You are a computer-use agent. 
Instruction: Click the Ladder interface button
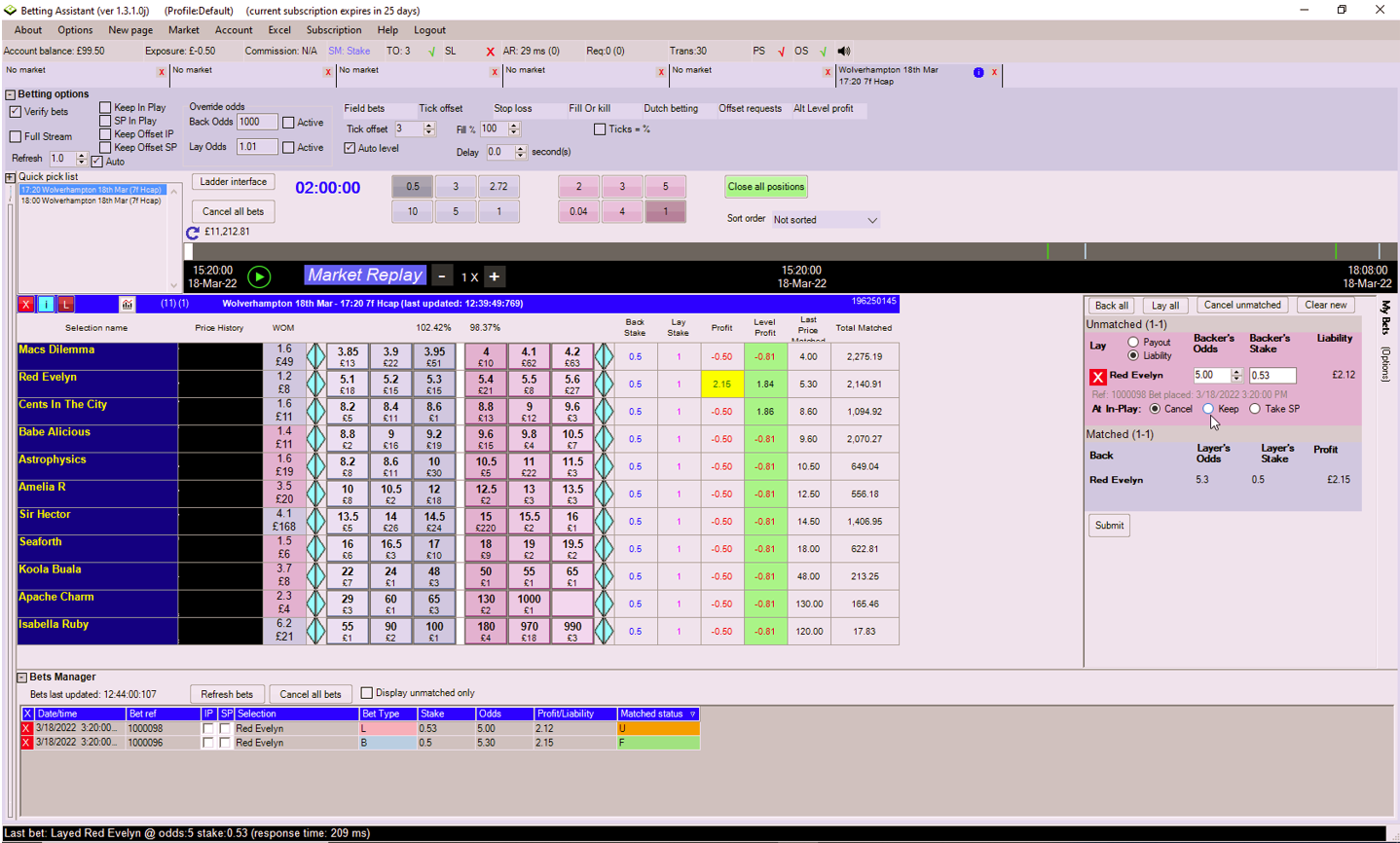[x=234, y=182]
